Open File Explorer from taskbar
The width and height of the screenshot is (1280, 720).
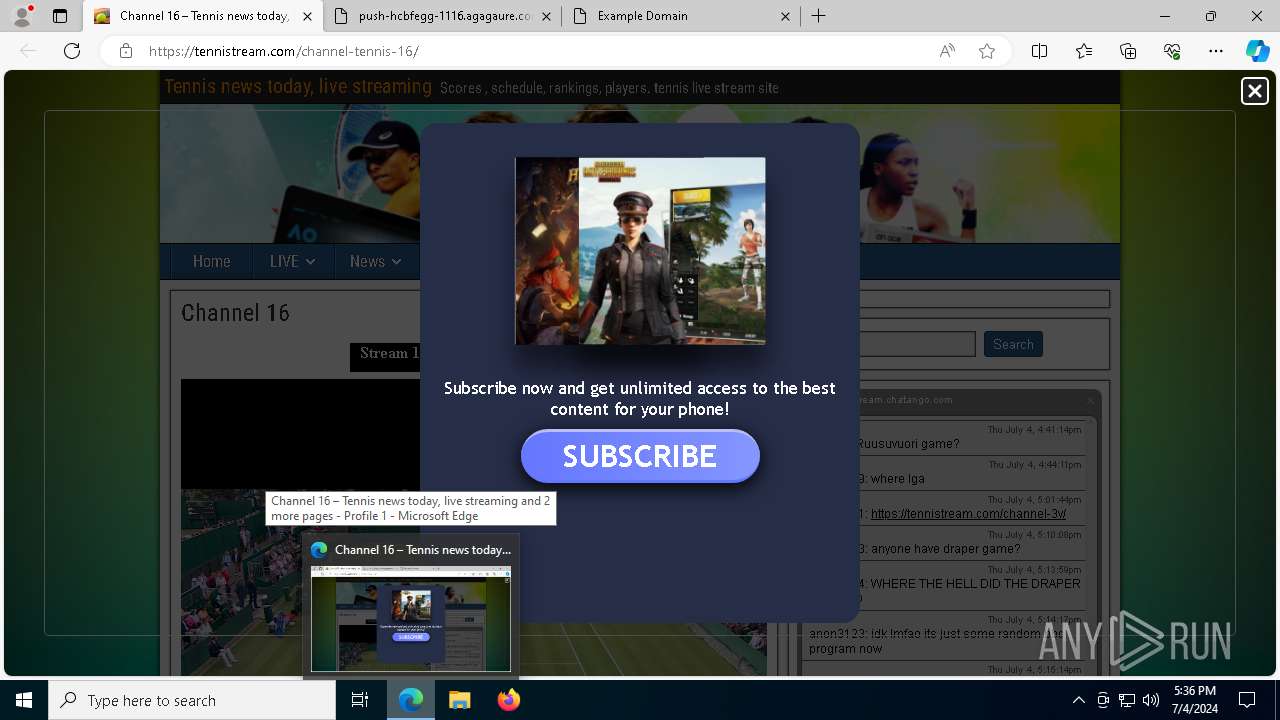coord(459,700)
